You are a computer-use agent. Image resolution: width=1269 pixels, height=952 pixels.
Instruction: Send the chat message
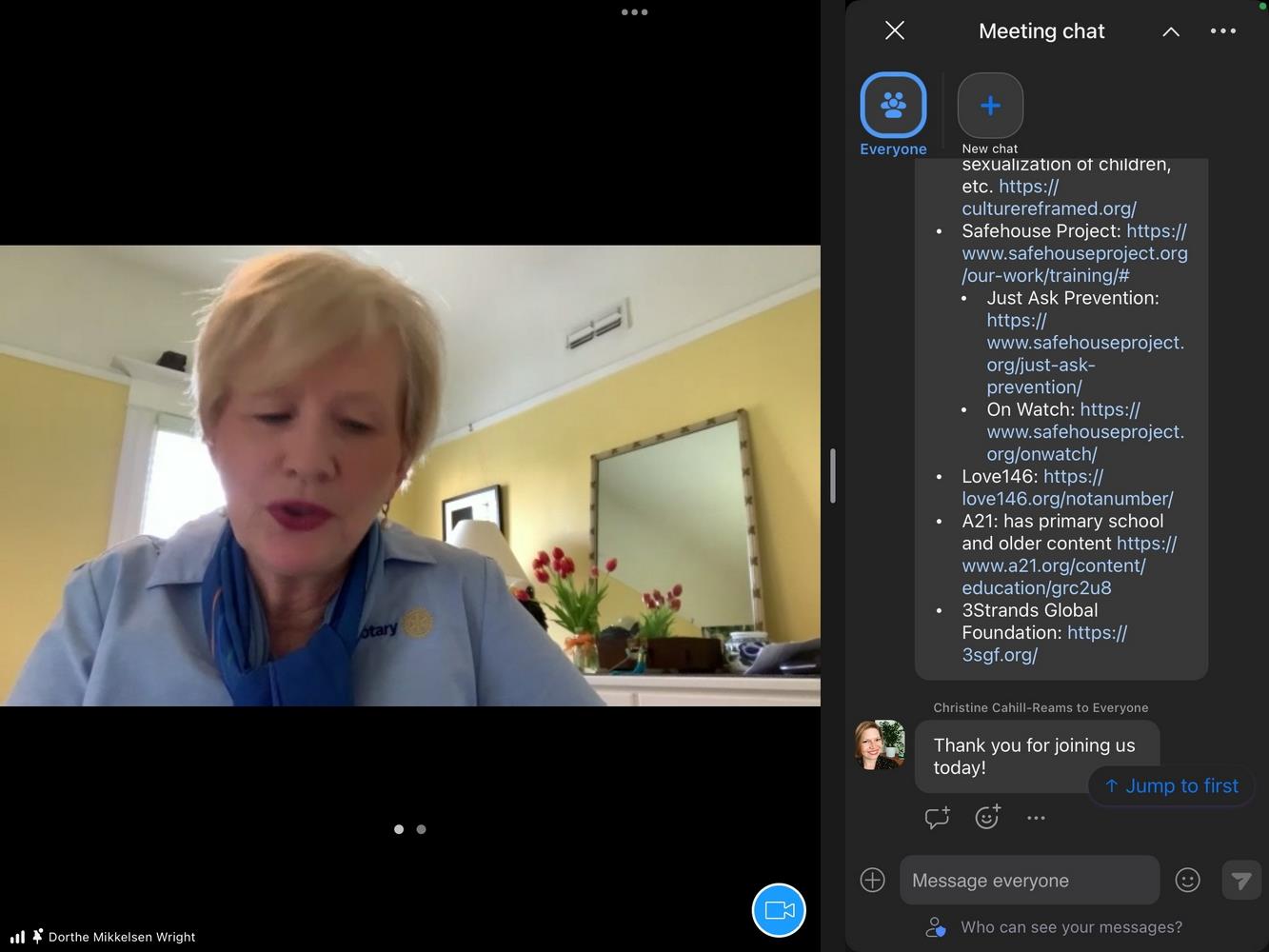coord(1241,881)
